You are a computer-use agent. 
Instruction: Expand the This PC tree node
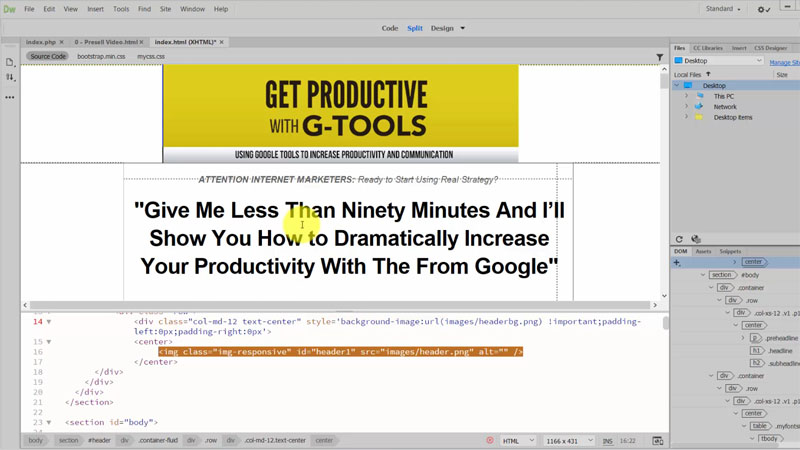687,96
